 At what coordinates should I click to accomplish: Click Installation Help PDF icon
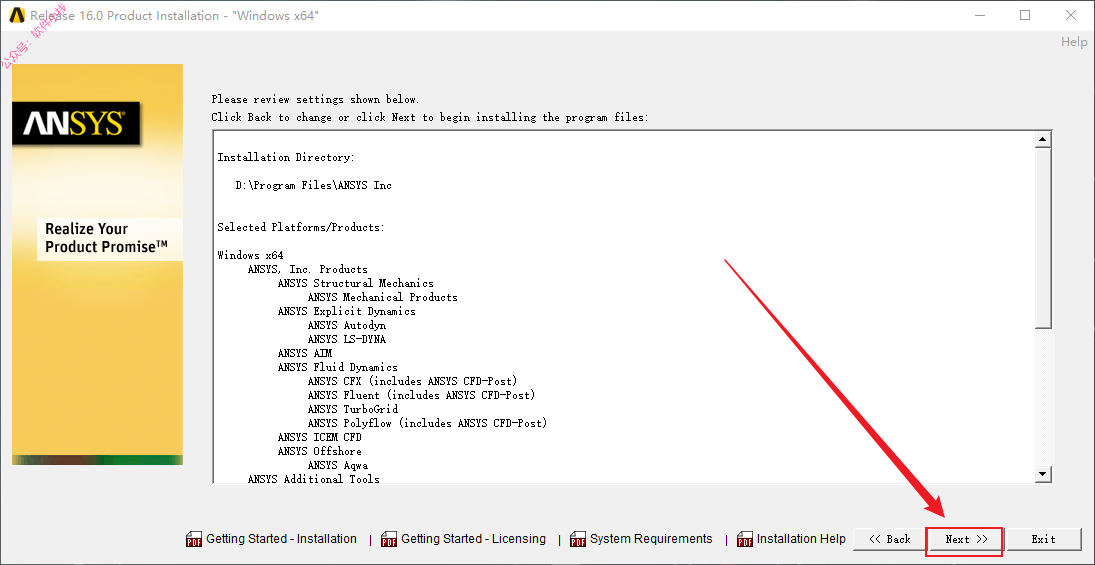(745, 539)
